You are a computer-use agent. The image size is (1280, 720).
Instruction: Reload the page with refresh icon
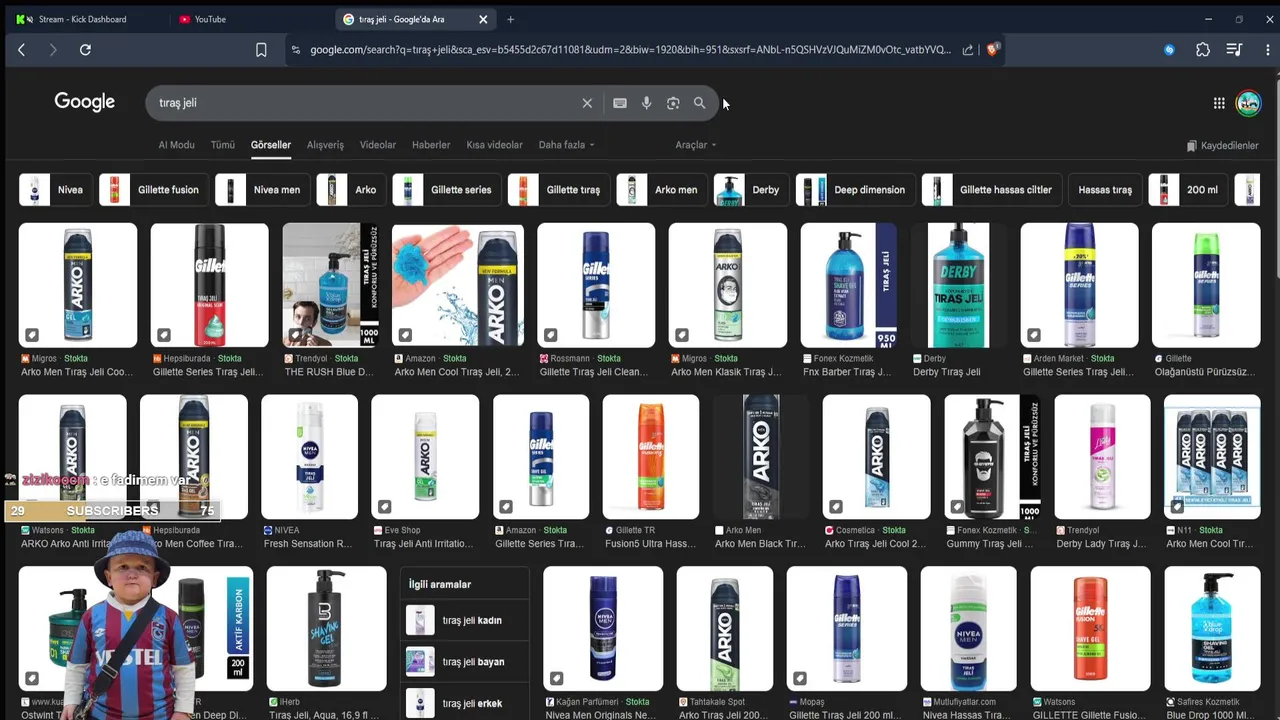(85, 50)
